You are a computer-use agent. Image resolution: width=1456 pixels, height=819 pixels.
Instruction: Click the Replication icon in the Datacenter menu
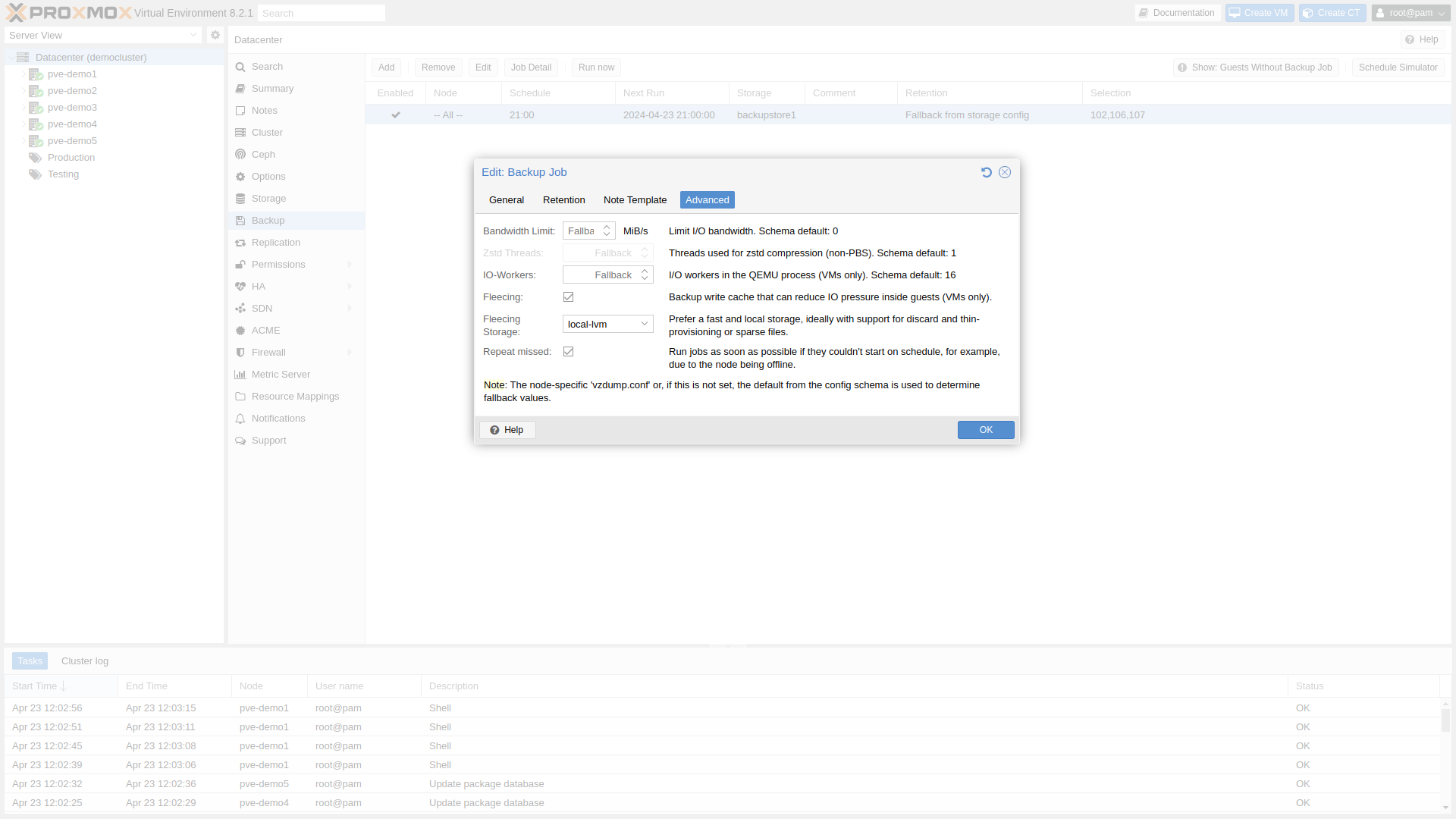point(240,243)
